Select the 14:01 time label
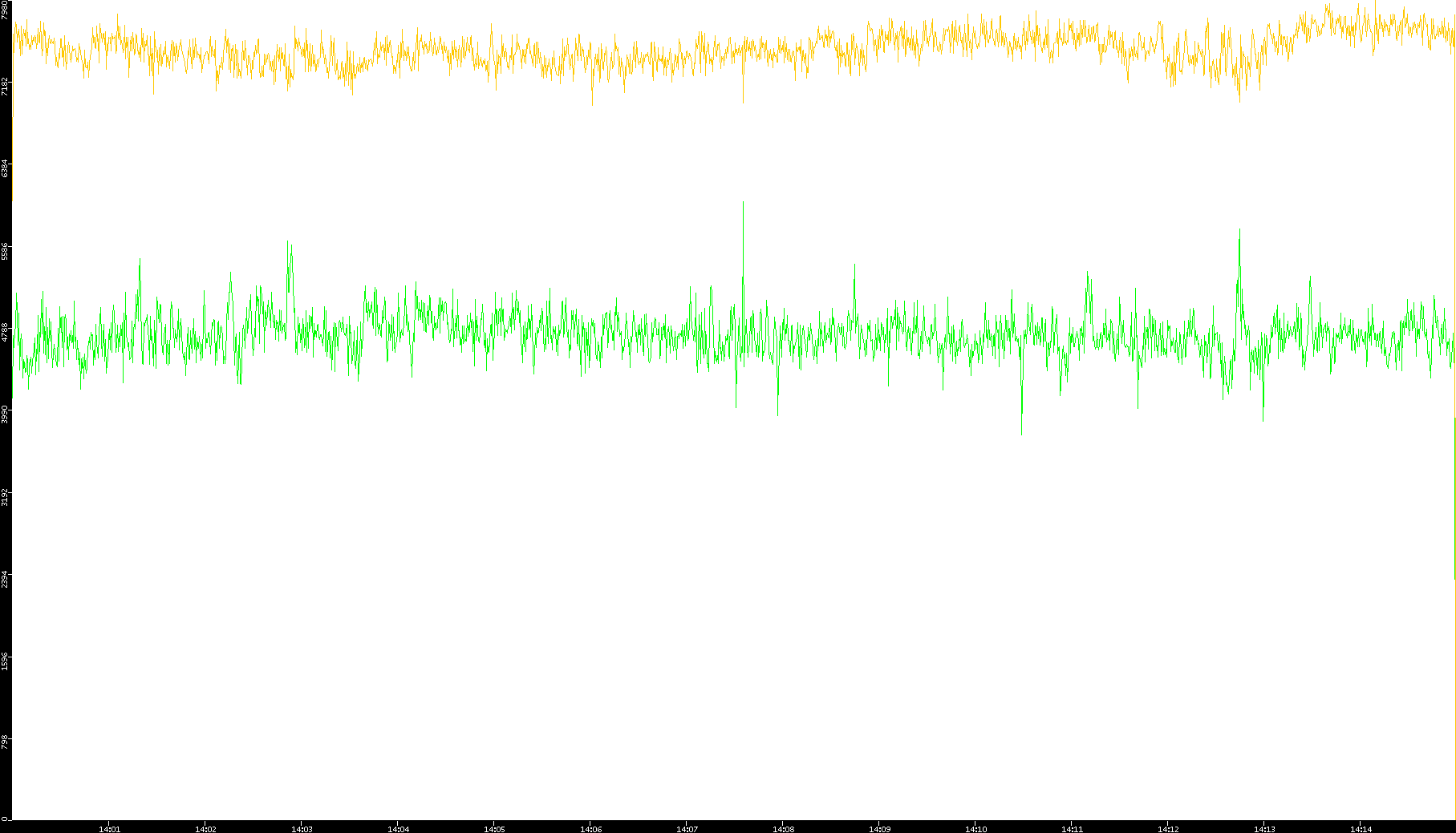This screenshot has width=1456, height=833. (x=109, y=829)
